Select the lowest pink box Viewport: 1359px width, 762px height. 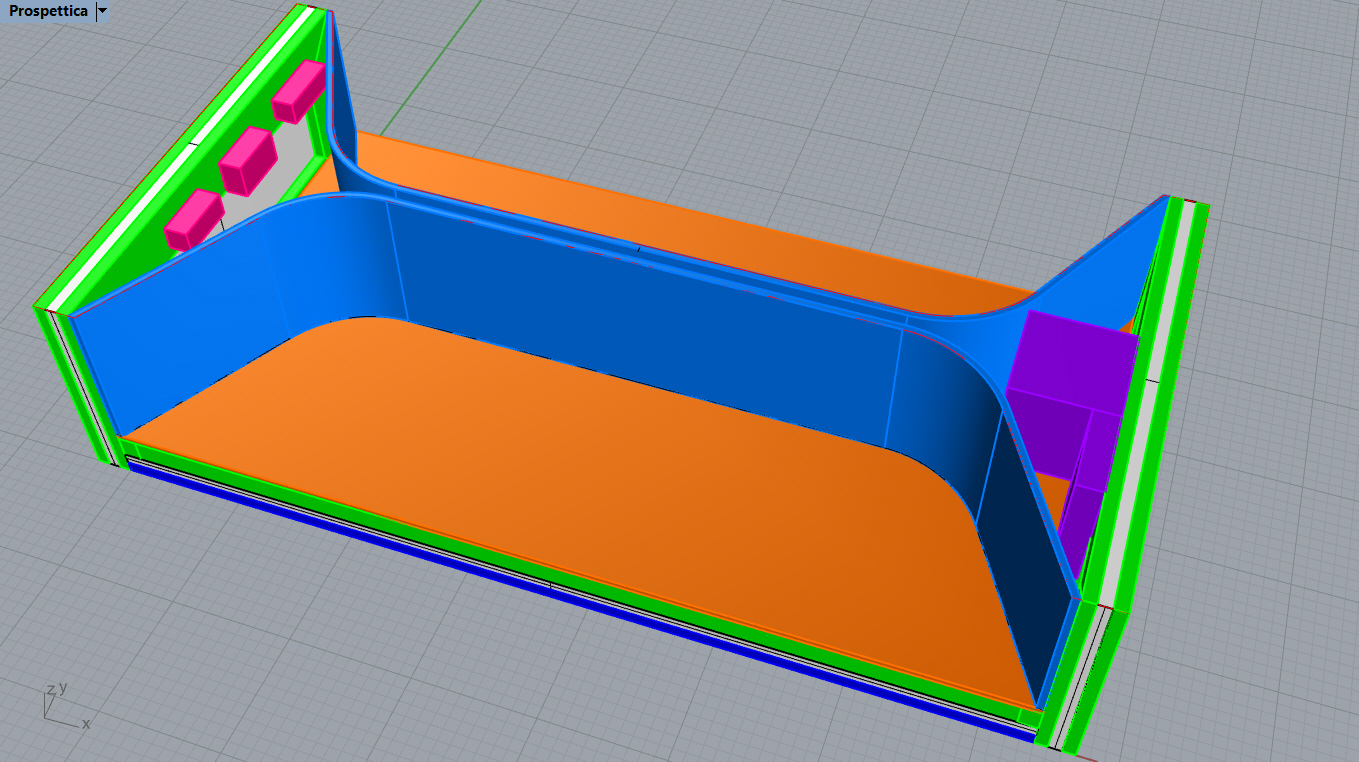pos(194,219)
